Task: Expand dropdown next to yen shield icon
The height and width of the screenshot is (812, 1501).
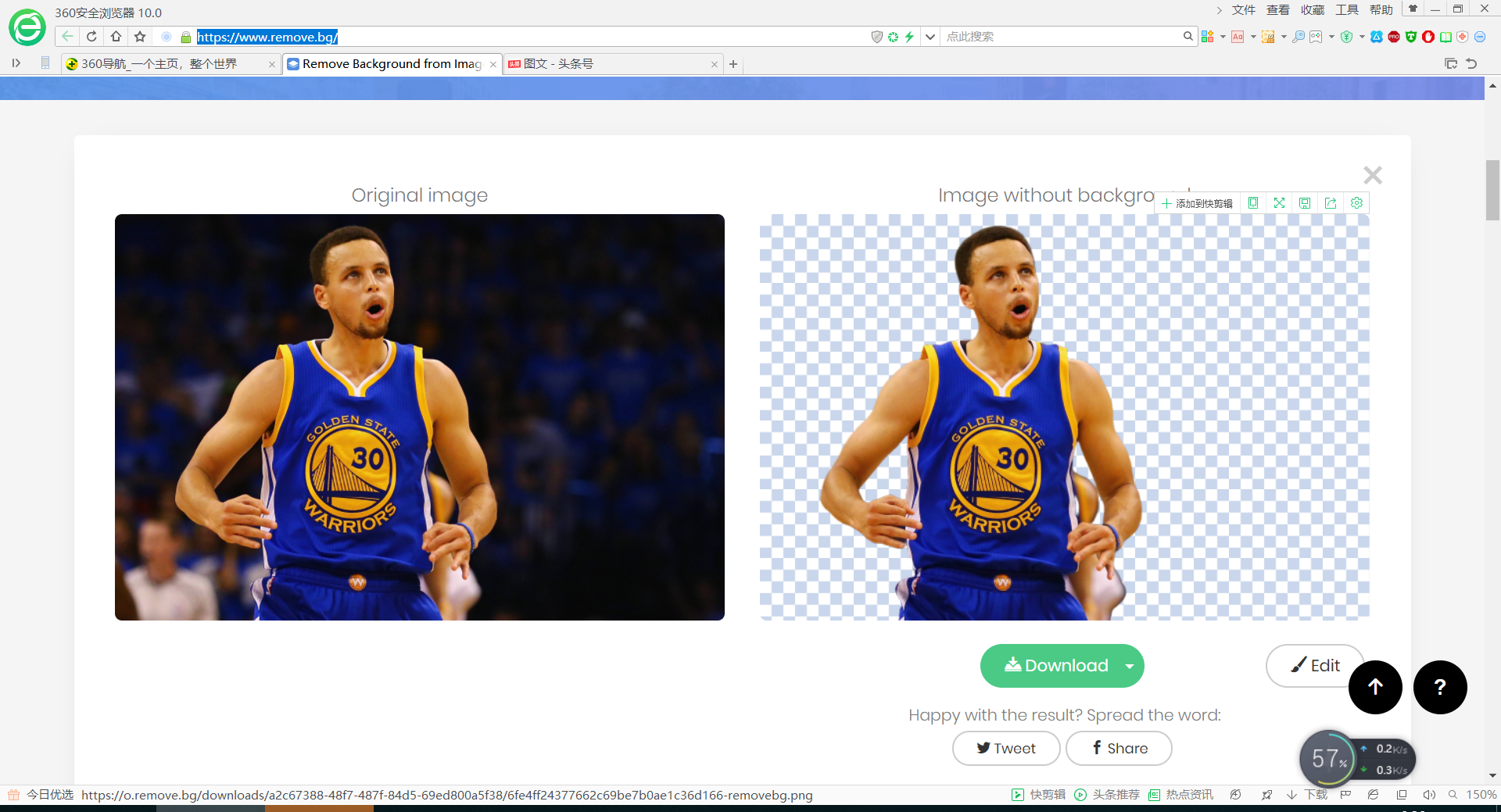Action: point(1362,37)
